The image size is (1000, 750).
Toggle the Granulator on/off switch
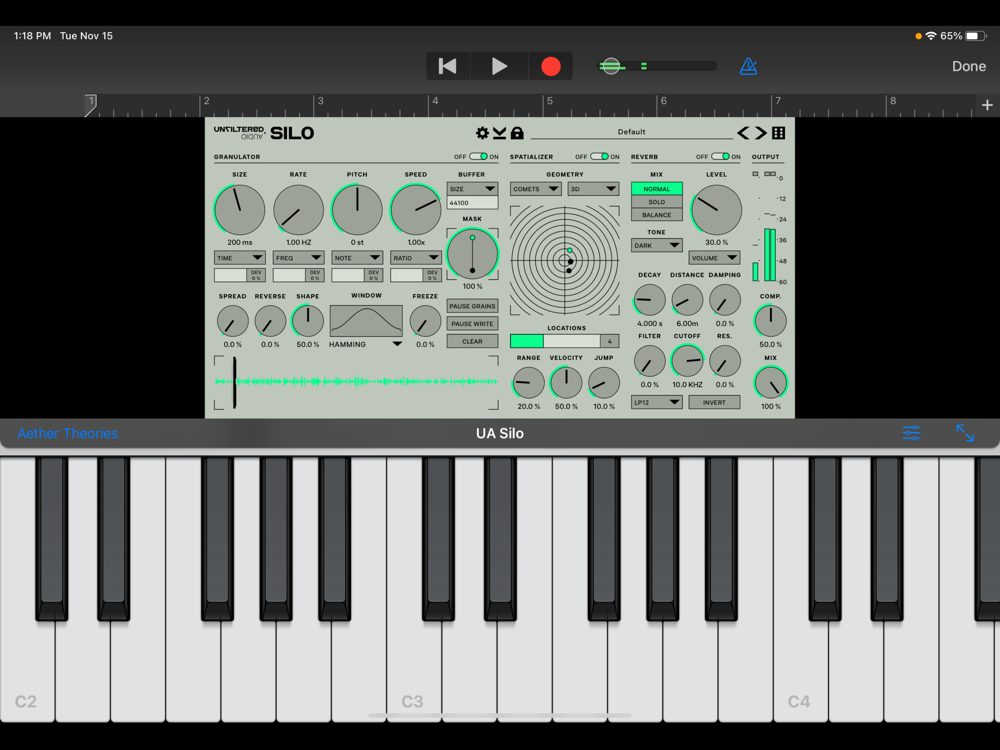pyautogui.click(x=478, y=156)
